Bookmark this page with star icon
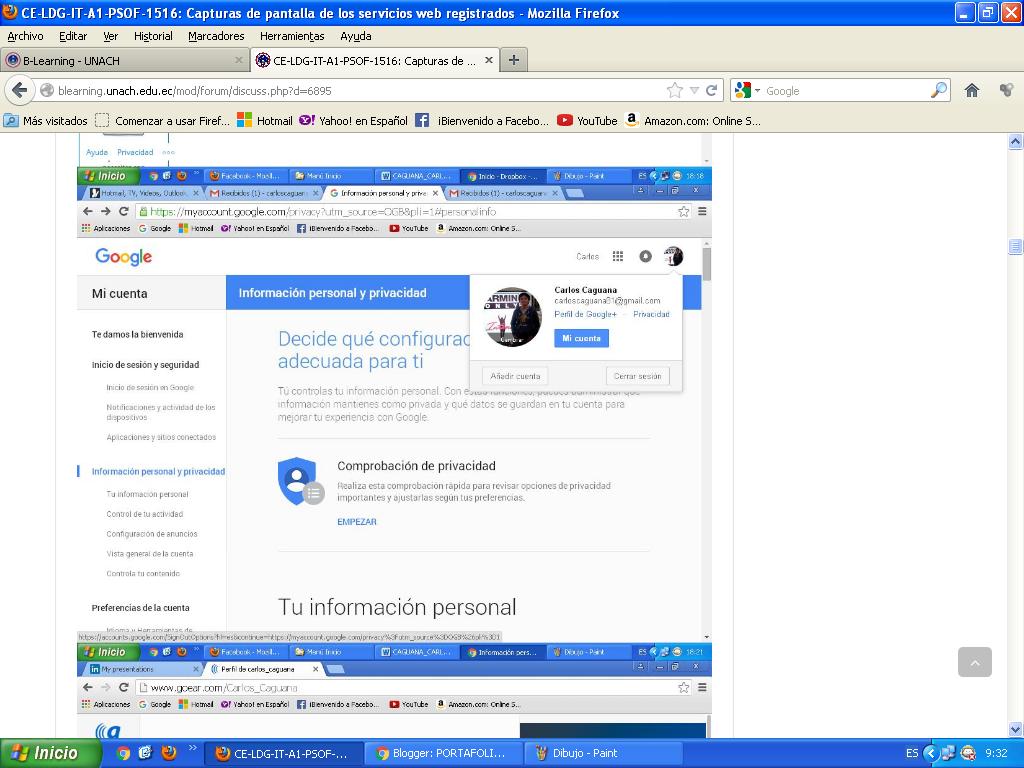Screen dimensions: 1024x768 pos(675,90)
